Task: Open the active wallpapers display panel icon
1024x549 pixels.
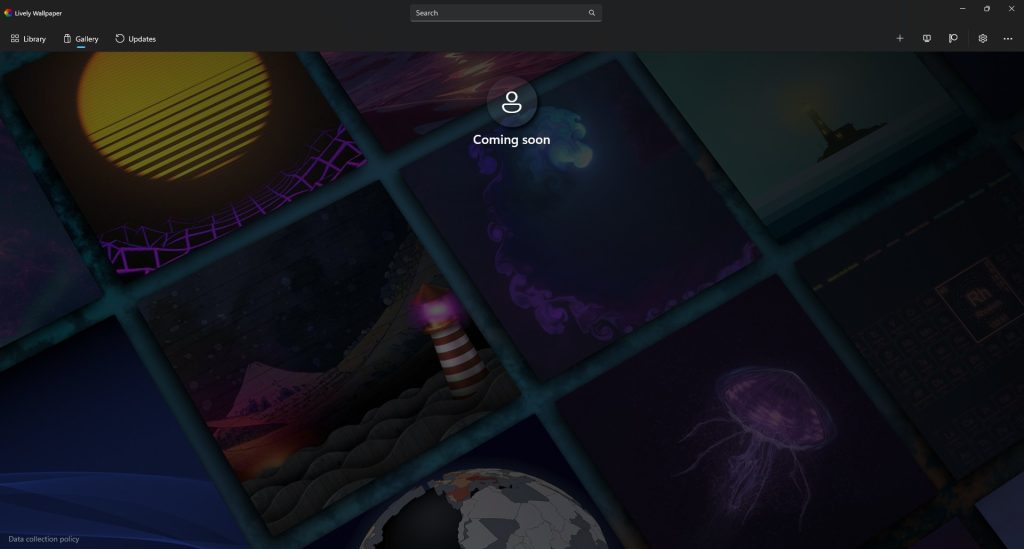Action: (x=927, y=39)
